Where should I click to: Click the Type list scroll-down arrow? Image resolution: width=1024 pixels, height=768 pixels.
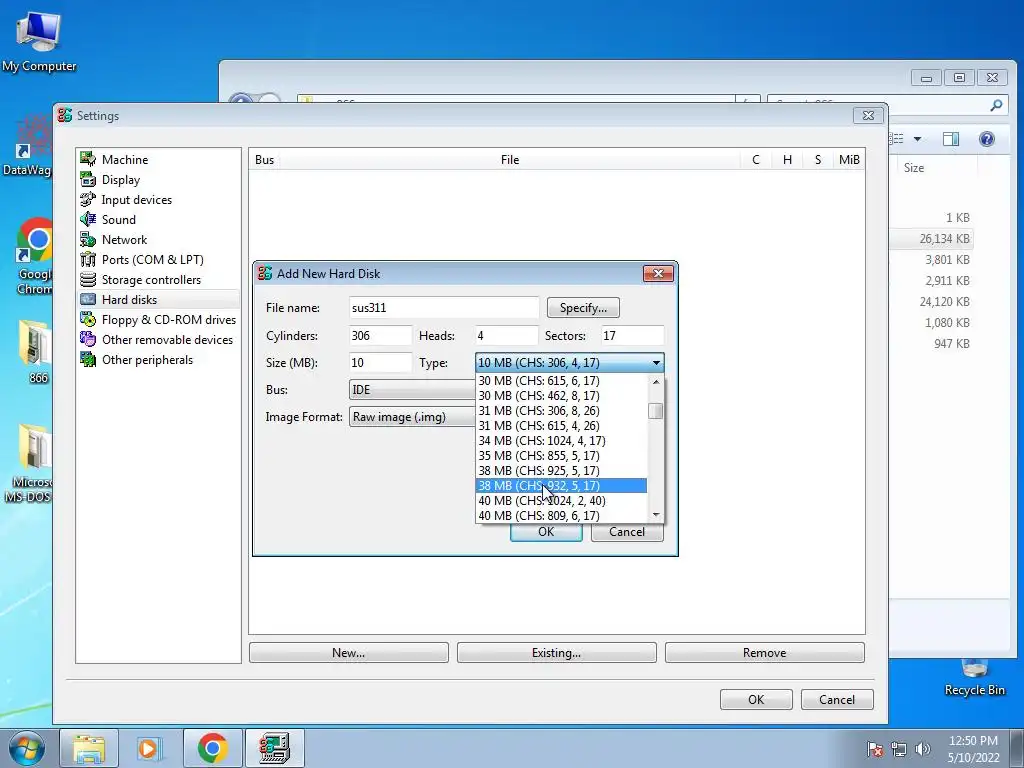point(656,515)
